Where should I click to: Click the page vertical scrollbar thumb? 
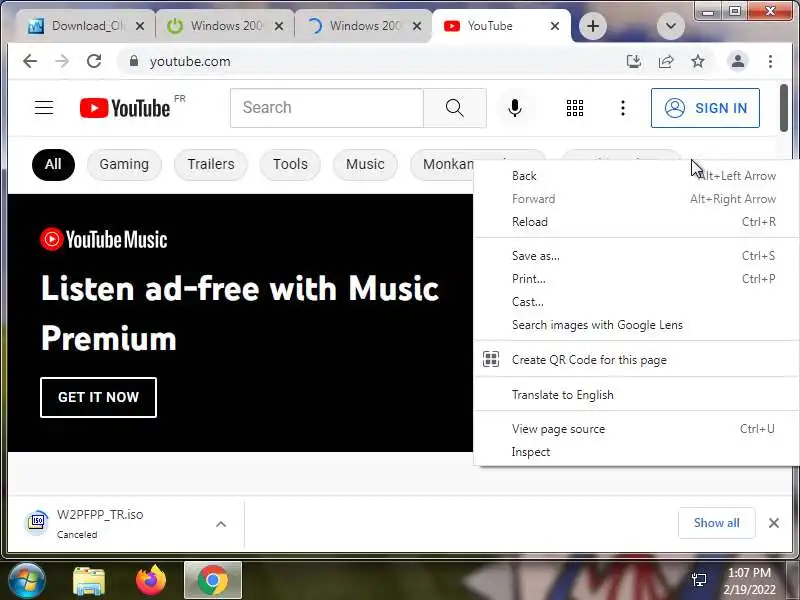click(784, 108)
